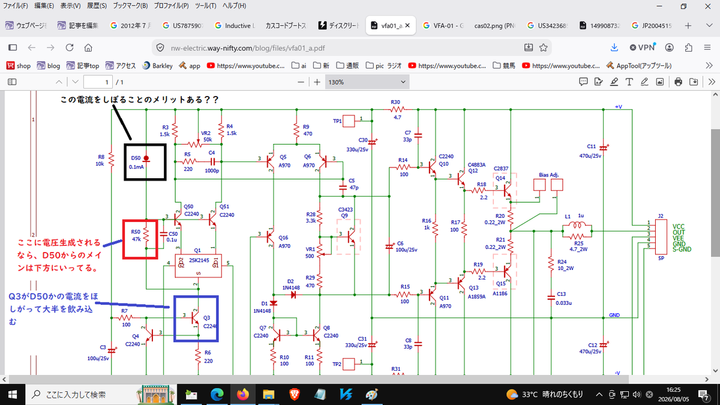This screenshot has height=405, width=720.
Task: Open the ツール(T) menu
Action: coord(205,6)
